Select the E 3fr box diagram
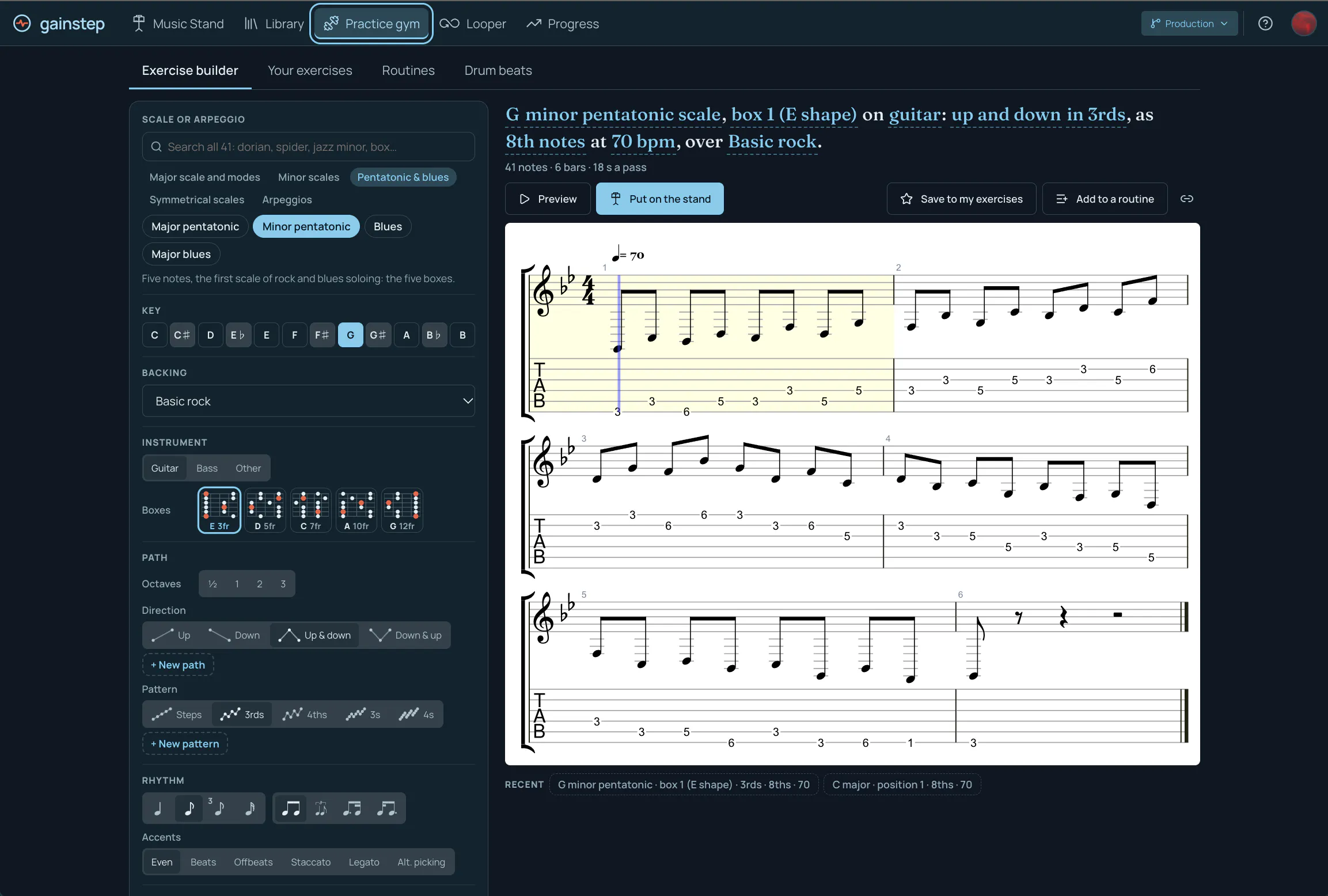The width and height of the screenshot is (1328, 896). tap(219, 510)
